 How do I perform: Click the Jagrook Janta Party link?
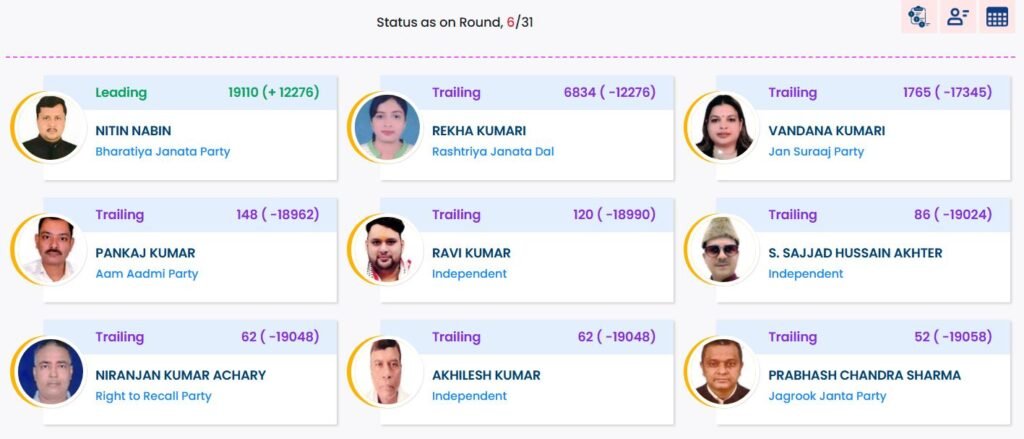(x=827, y=396)
